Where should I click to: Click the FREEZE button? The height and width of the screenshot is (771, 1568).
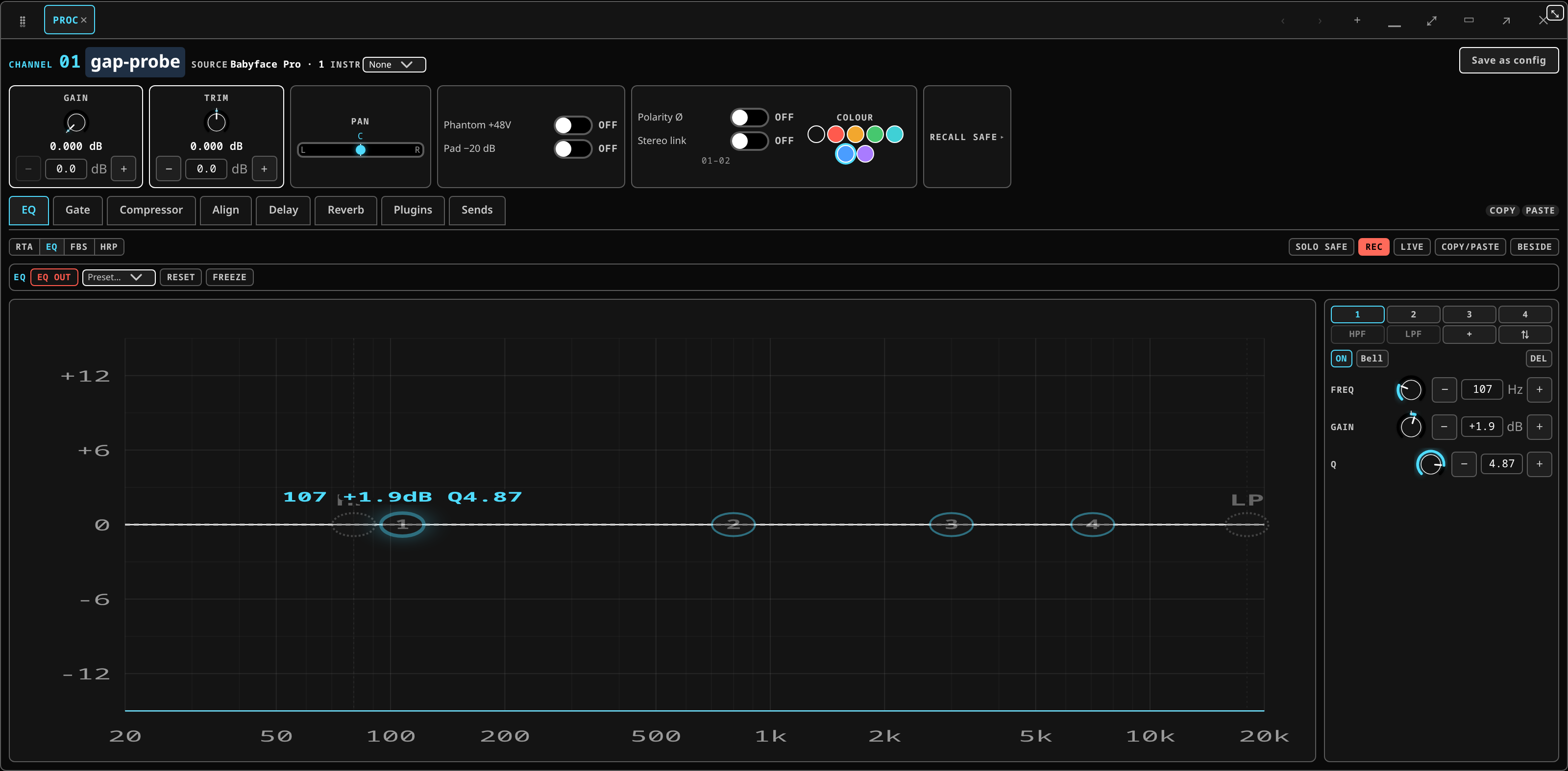[229, 277]
